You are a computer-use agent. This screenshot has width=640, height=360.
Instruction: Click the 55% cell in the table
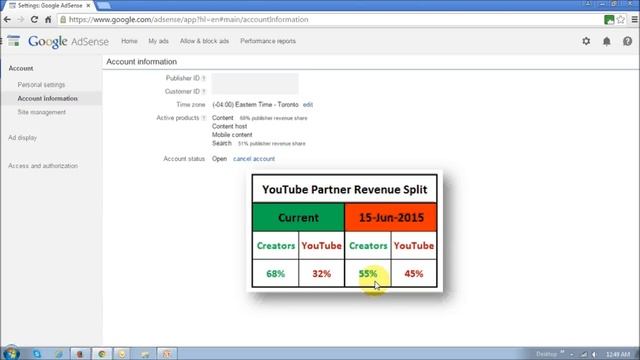(x=368, y=273)
